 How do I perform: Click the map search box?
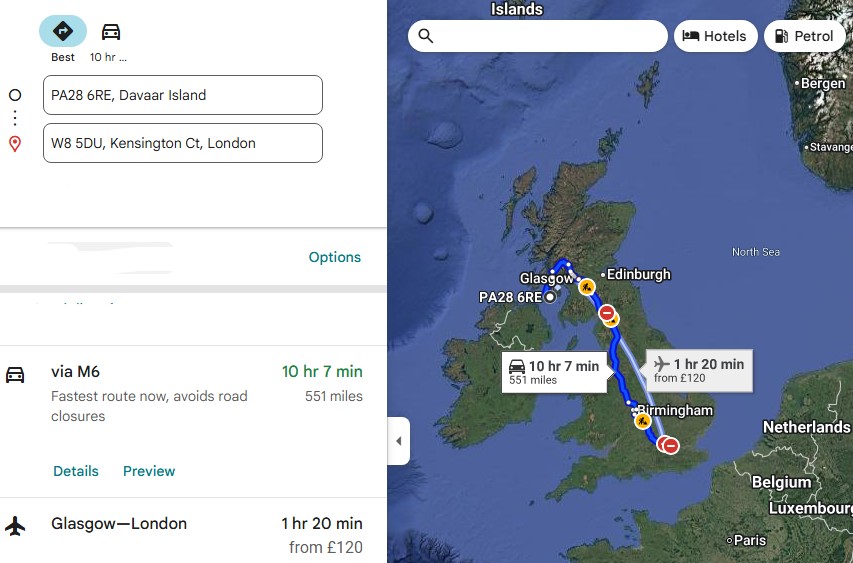pyautogui.click(x=550, y=36)
